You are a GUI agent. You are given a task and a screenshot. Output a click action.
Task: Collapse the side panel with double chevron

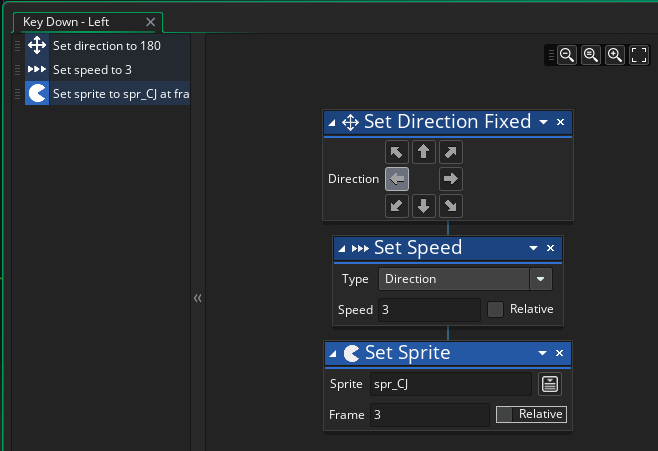[x=198, y=298]
